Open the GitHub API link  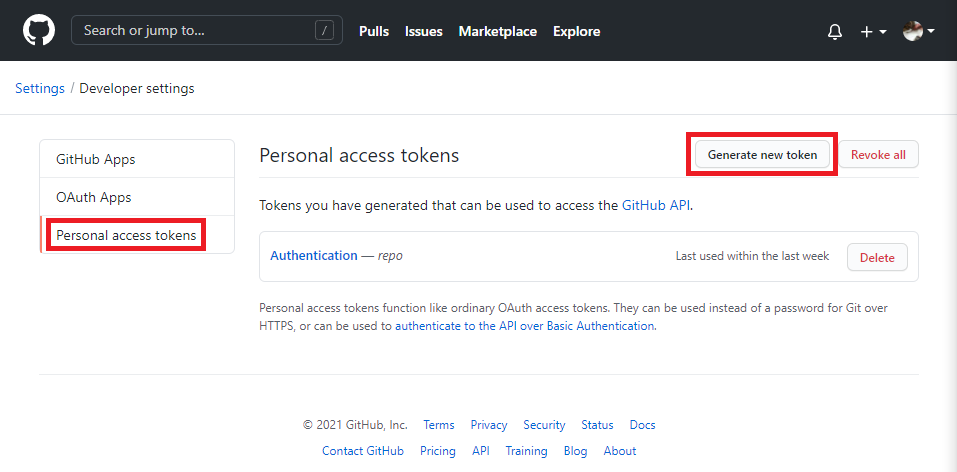[x=656, y=205]
